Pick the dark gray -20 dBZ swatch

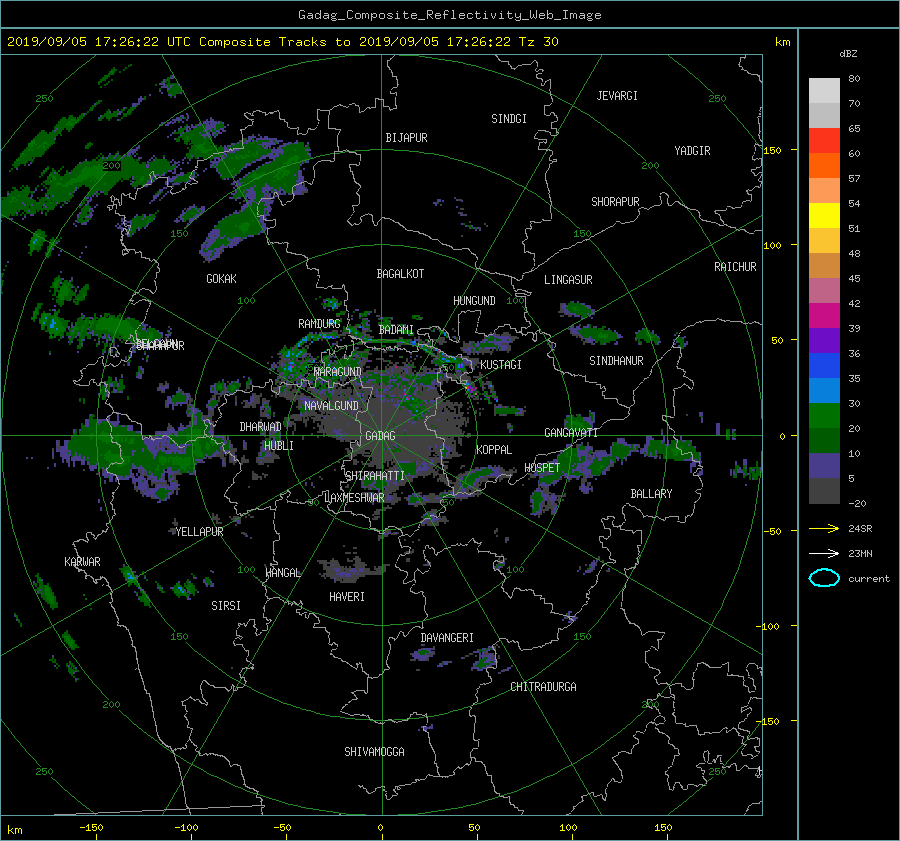824,491
